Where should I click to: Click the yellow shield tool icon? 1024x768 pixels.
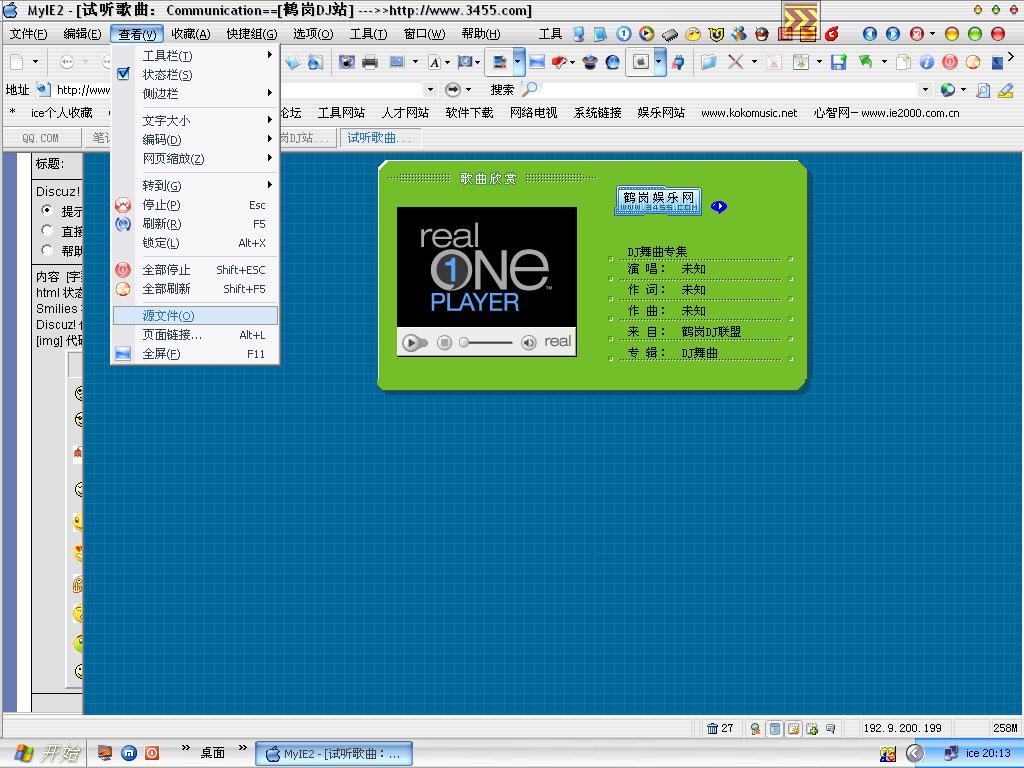(x=716, y=34)
